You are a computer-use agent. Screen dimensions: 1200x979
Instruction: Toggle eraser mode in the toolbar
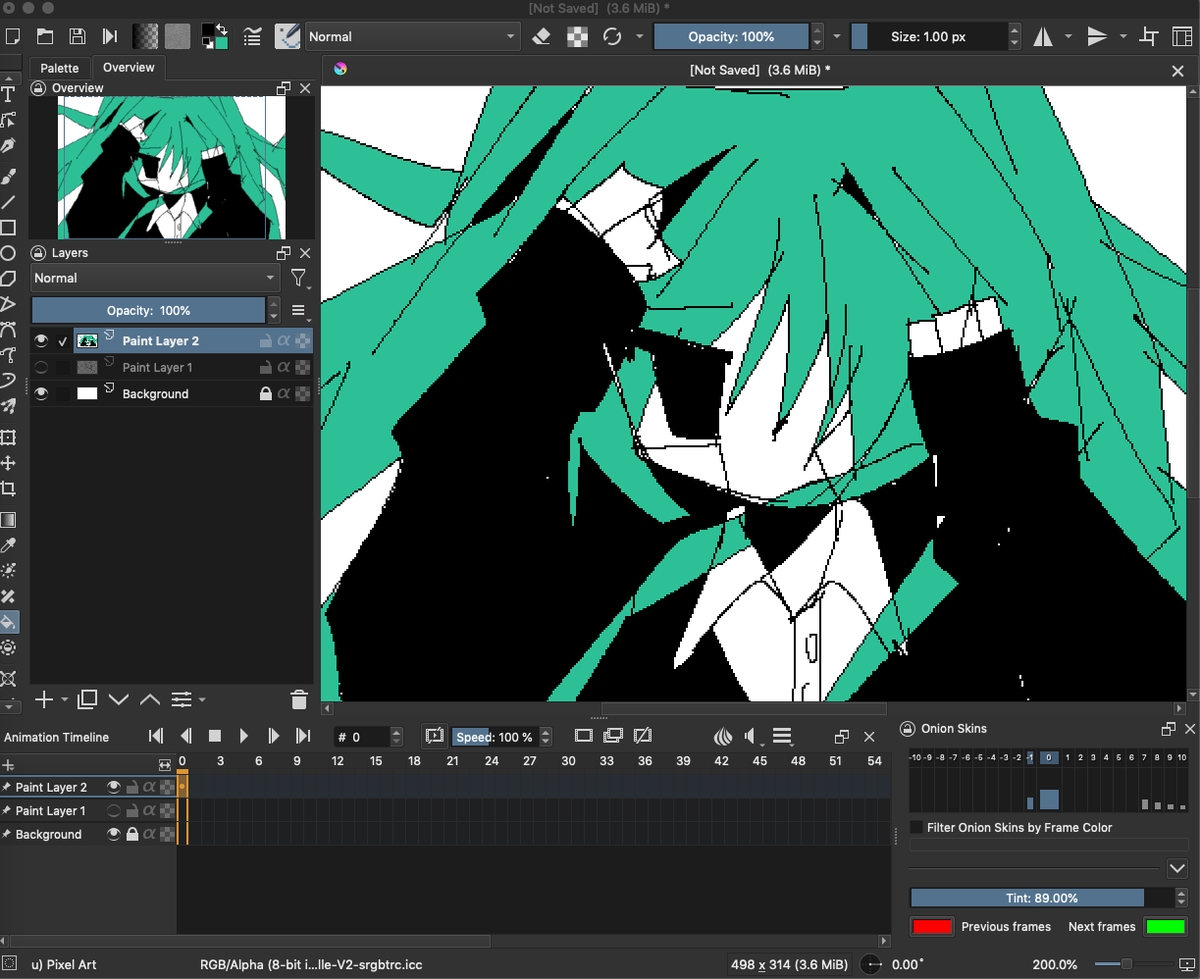click(x=541, y=37)
